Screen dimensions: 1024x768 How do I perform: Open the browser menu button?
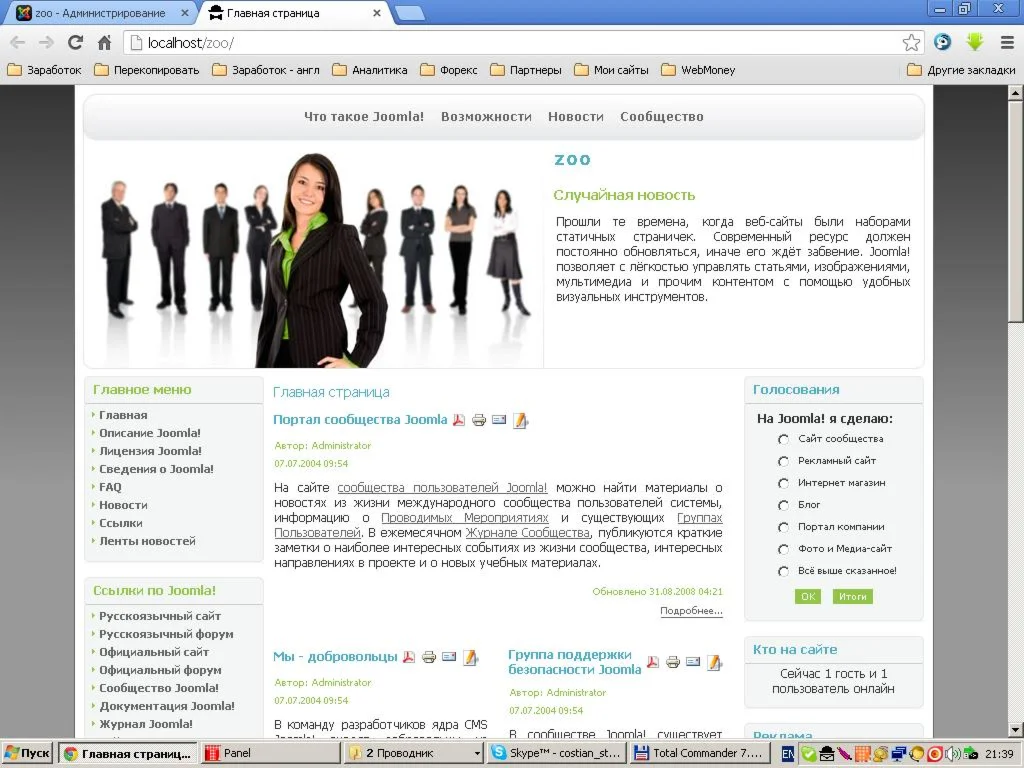click(1006, 43)
